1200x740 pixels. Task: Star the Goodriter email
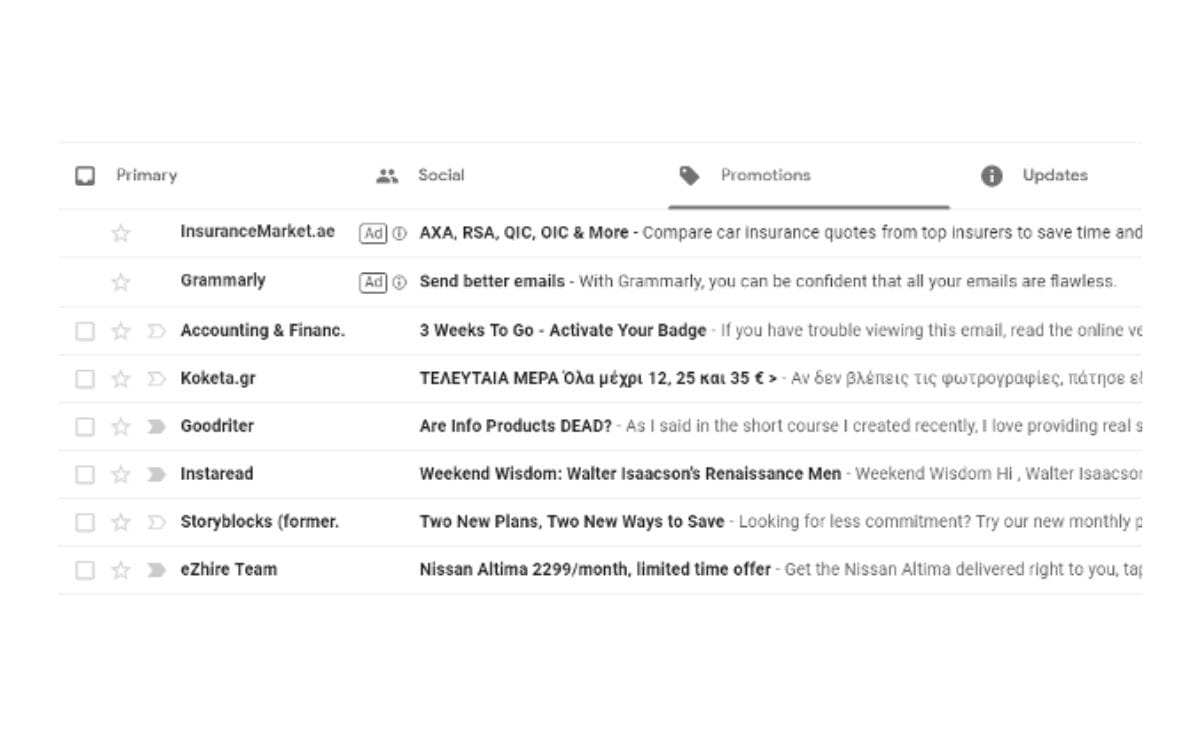click(x=121, y=427)
